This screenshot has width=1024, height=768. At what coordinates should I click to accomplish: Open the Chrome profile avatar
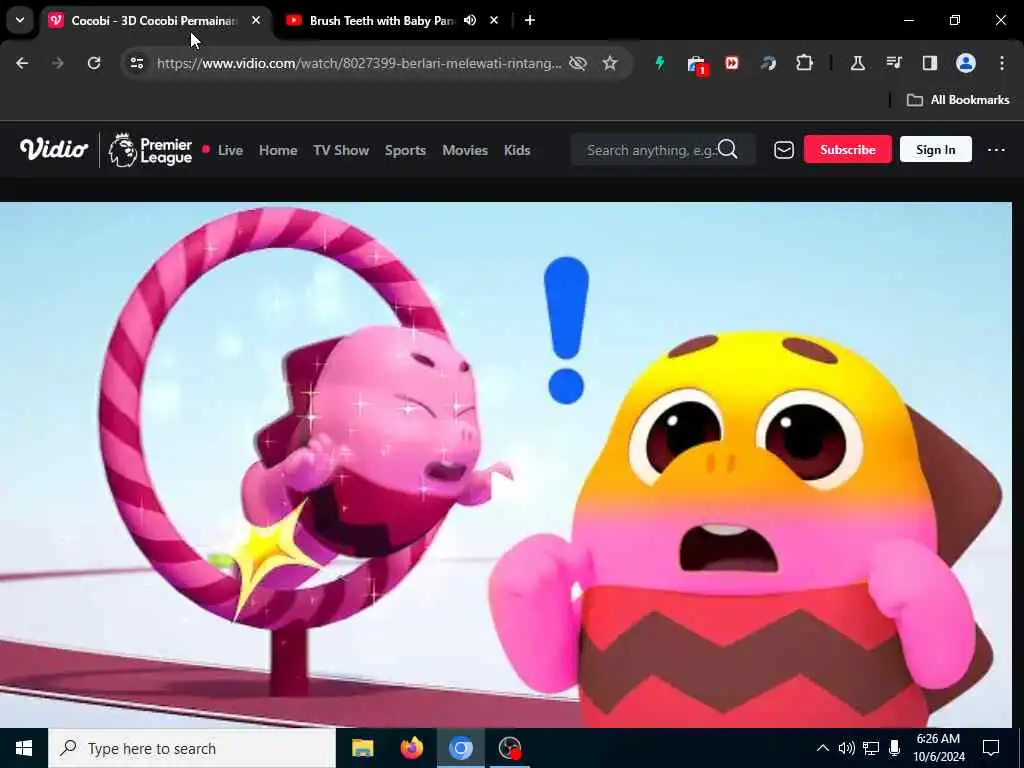966,63
